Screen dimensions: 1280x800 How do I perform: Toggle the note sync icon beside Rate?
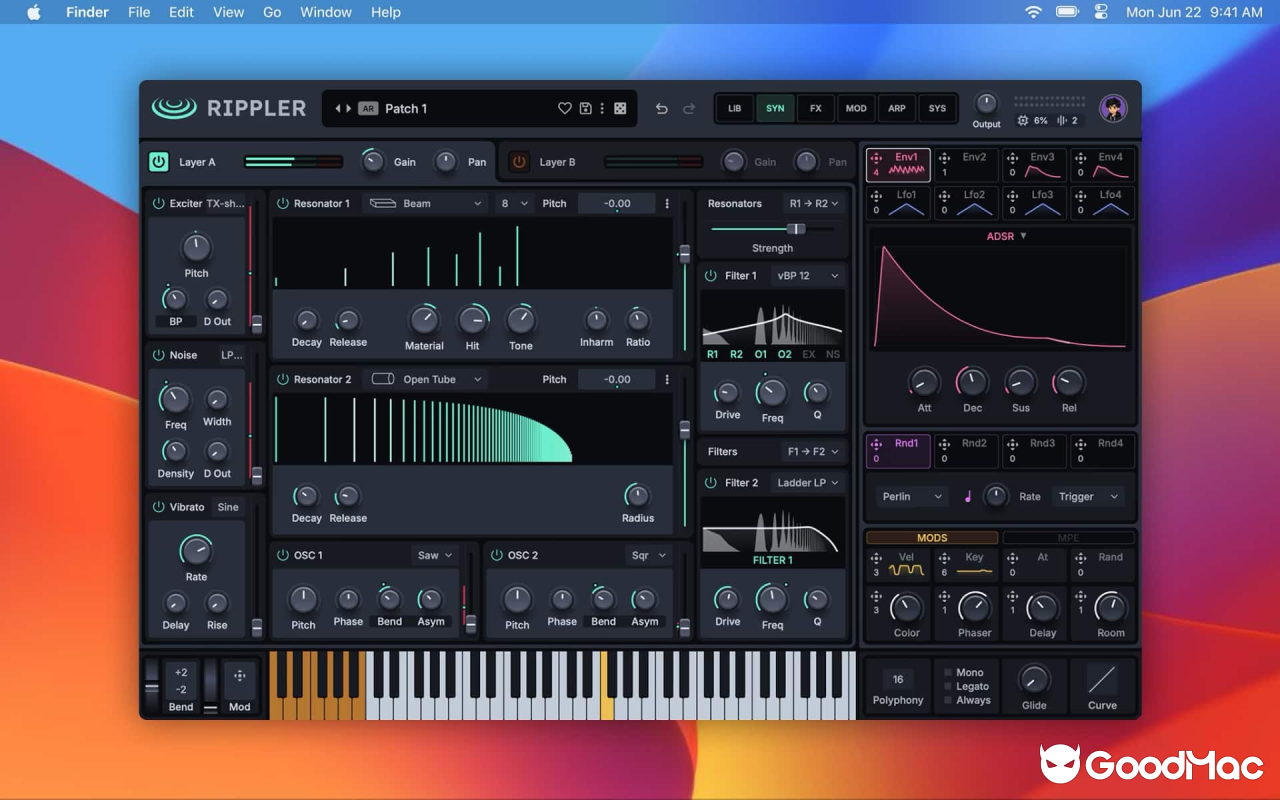(968, 496)
